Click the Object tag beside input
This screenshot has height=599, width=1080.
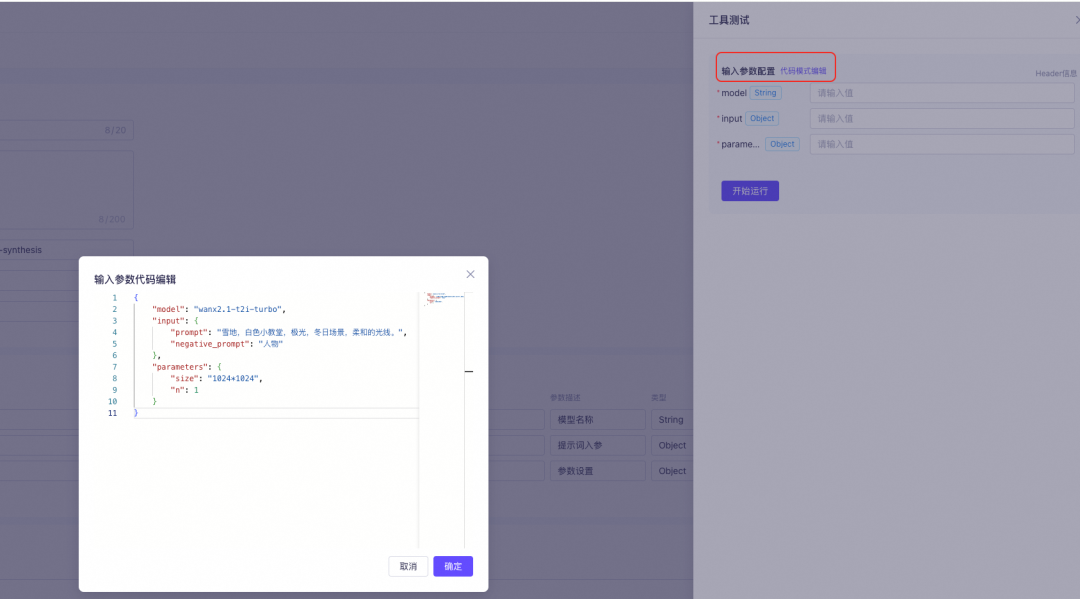pos(762,118)
